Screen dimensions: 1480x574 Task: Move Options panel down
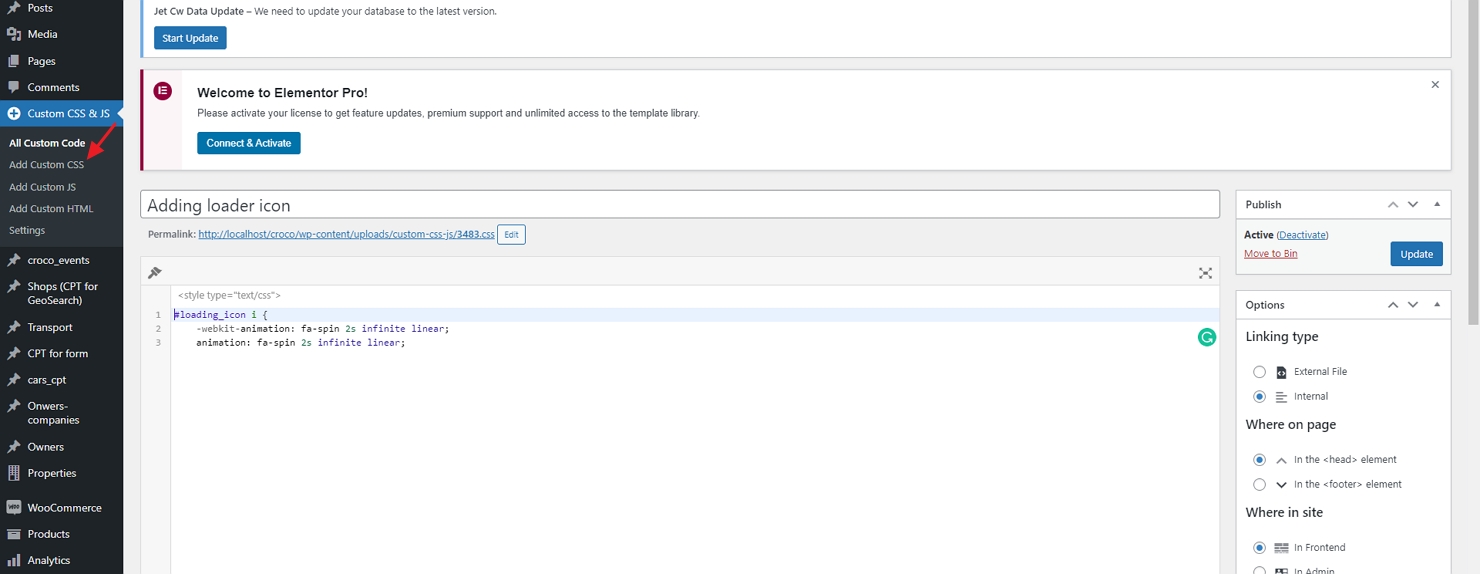point(1413,304)
